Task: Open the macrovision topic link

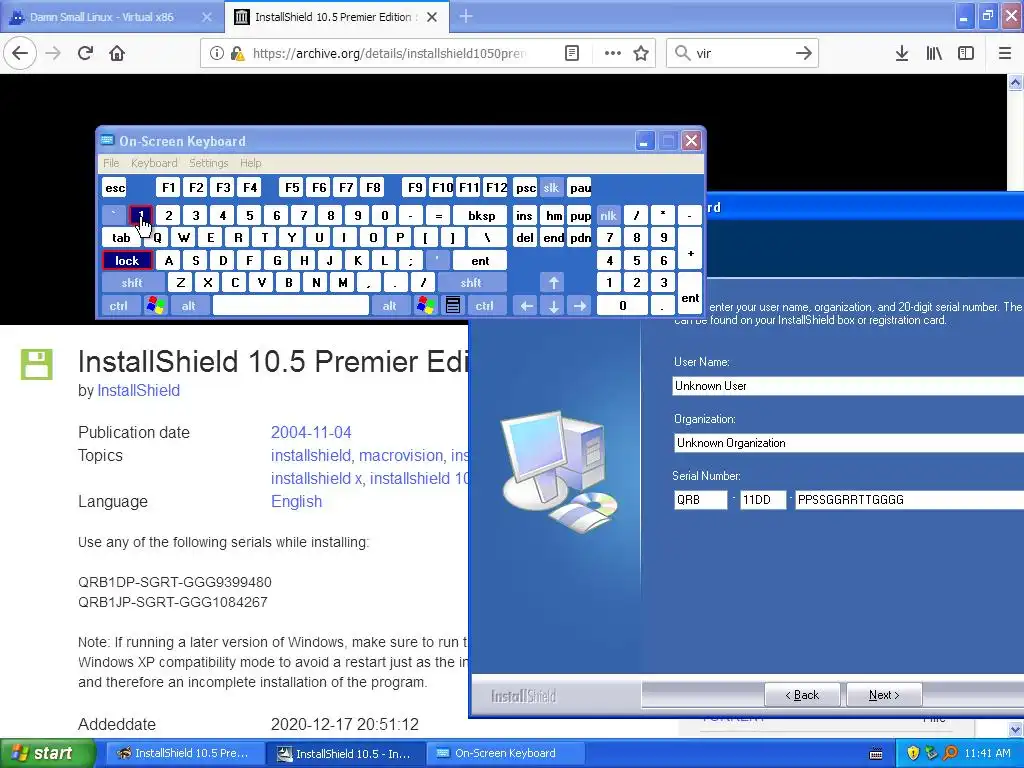Action: 401,455
